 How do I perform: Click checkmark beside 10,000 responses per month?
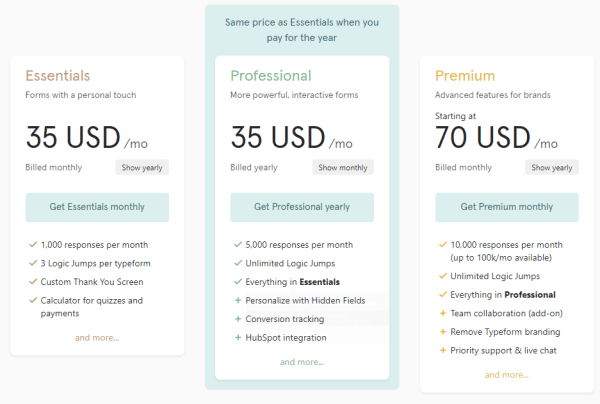pos(443,244)
